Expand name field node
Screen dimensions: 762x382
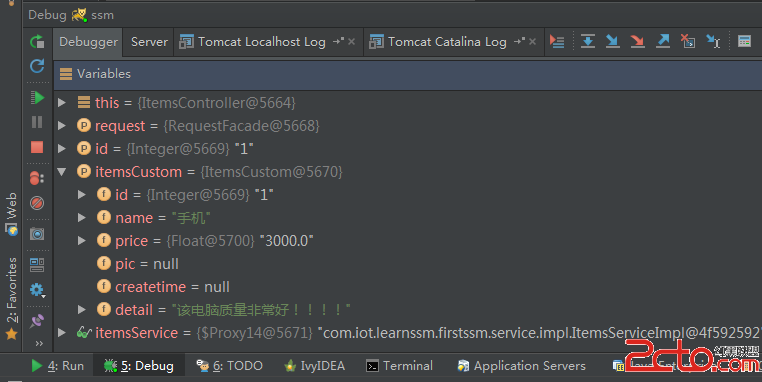pyautogui.click(x=82, y=217)
